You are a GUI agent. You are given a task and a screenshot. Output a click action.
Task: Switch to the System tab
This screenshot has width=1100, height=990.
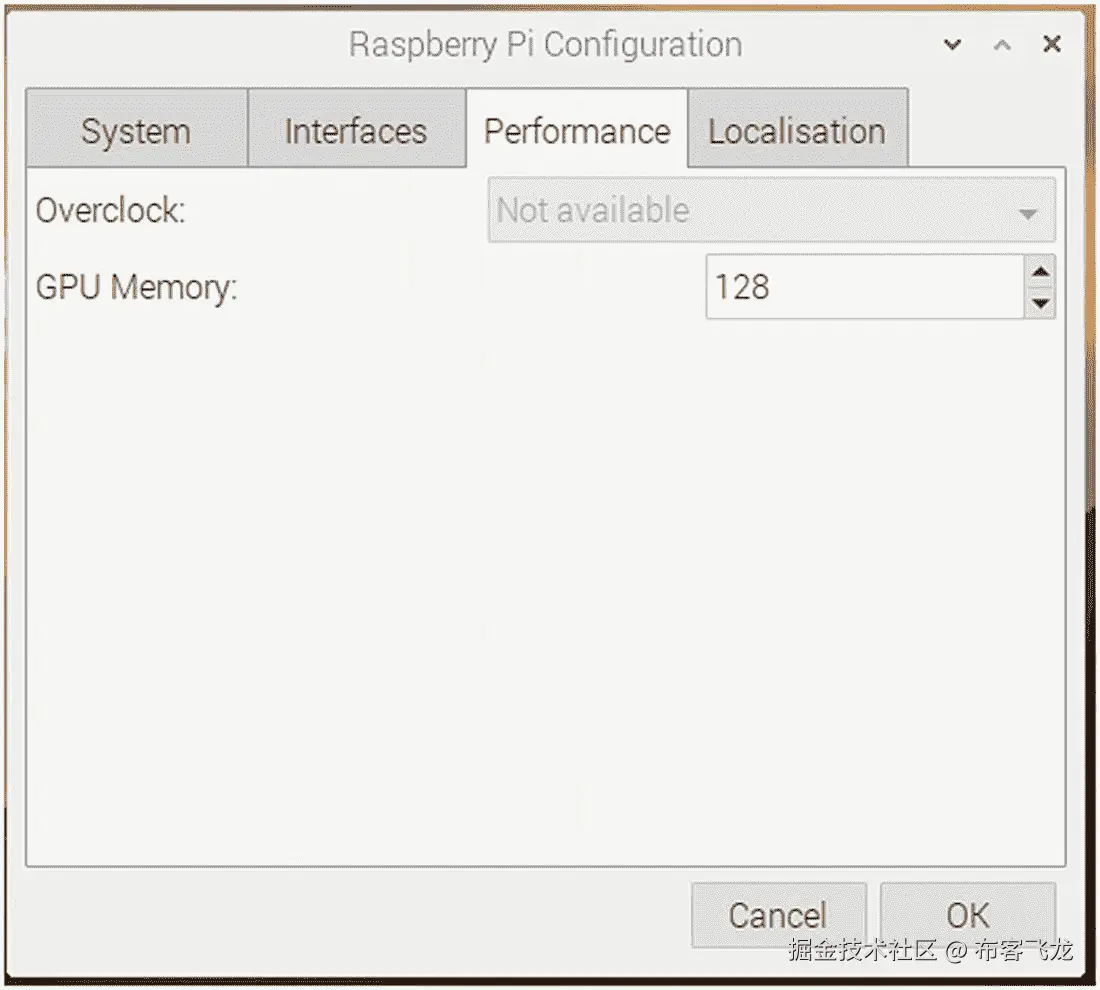pos(137,128)
